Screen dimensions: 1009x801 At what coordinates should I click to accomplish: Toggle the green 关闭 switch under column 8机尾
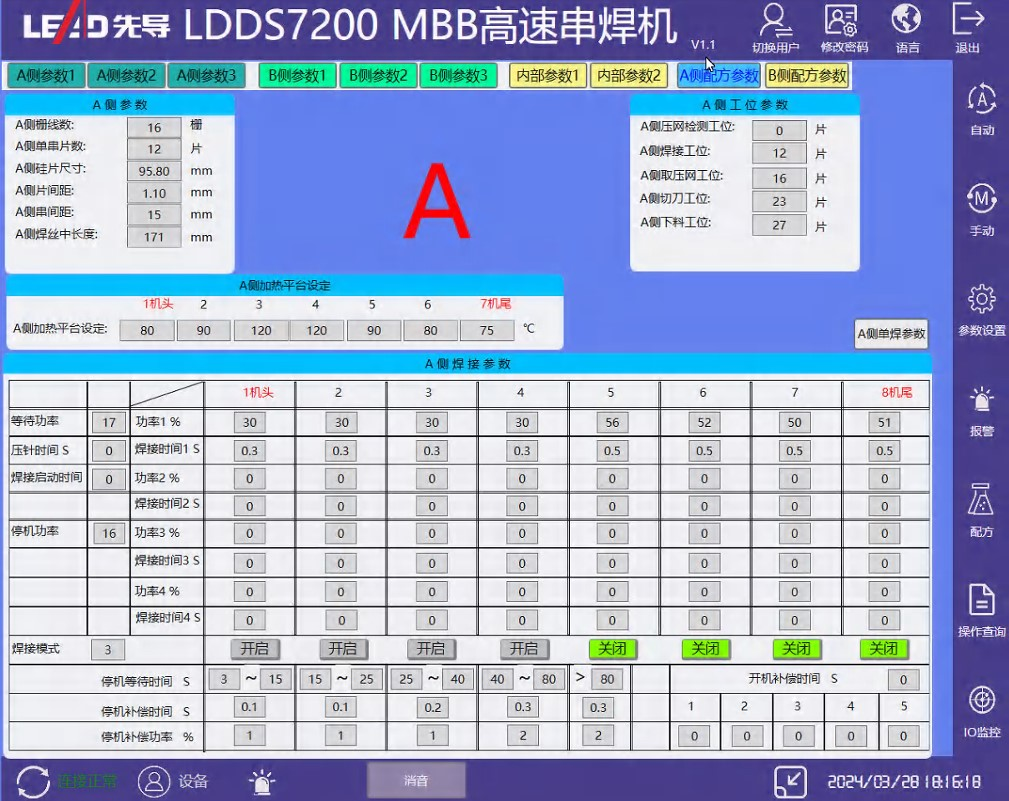884,649
